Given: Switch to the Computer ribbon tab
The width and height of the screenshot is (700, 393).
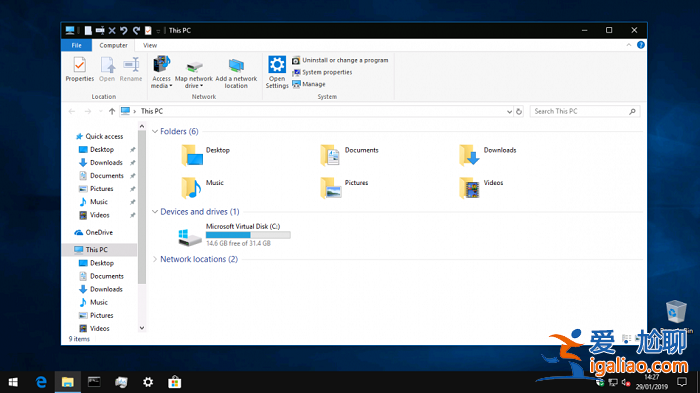Looking at the screenshot, I should coord(113,45).
